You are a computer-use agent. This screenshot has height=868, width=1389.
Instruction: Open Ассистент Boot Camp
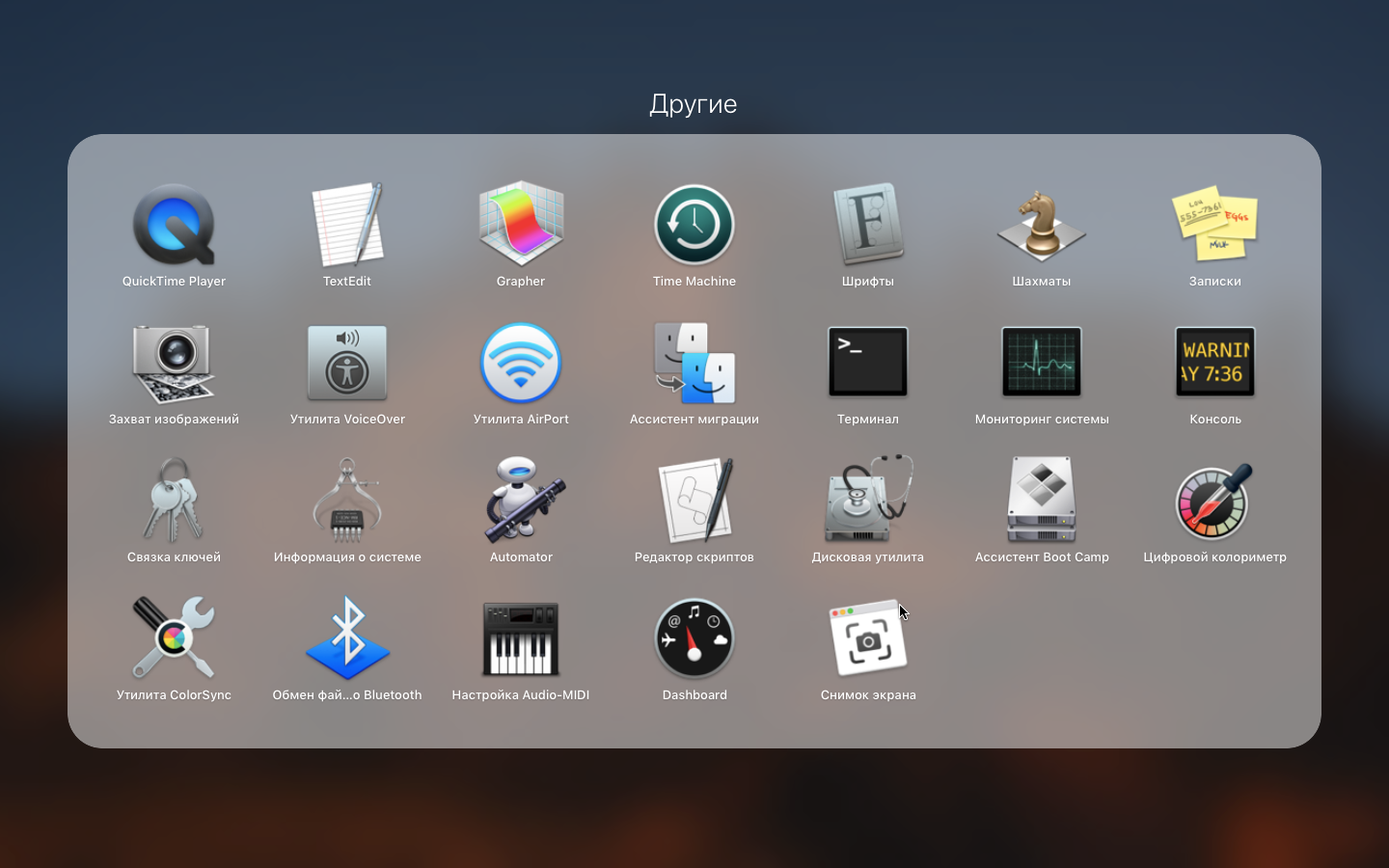tap(1042, 501)
